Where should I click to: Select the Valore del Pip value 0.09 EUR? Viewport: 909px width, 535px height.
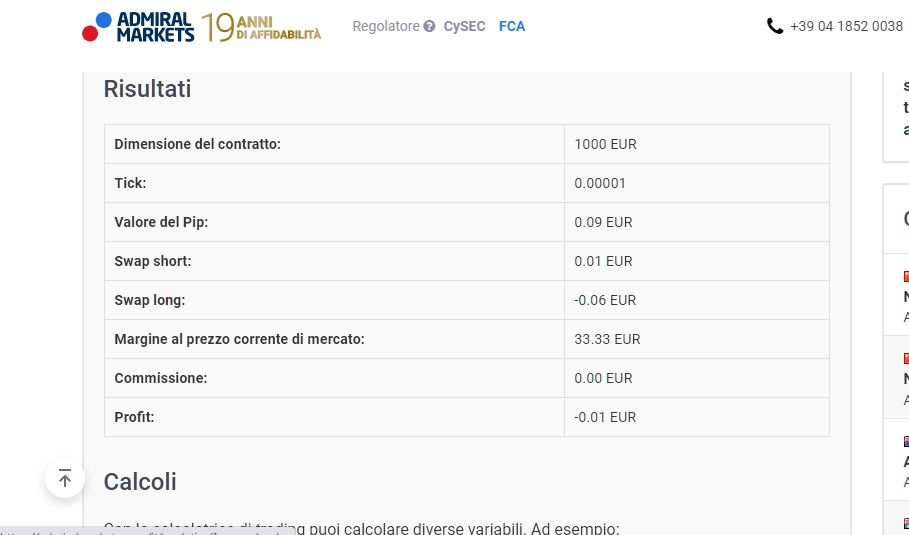603,222
